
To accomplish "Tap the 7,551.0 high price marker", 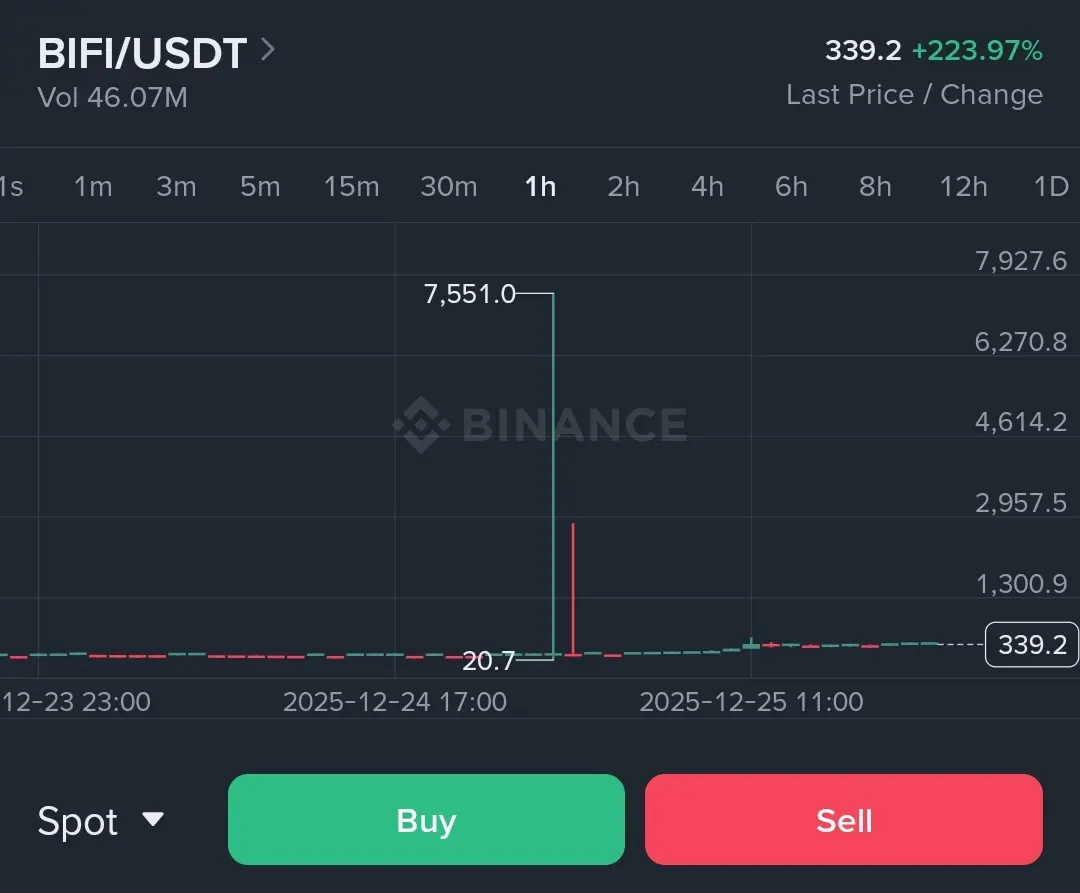I will pyautogui.click(x=469, y=294).
